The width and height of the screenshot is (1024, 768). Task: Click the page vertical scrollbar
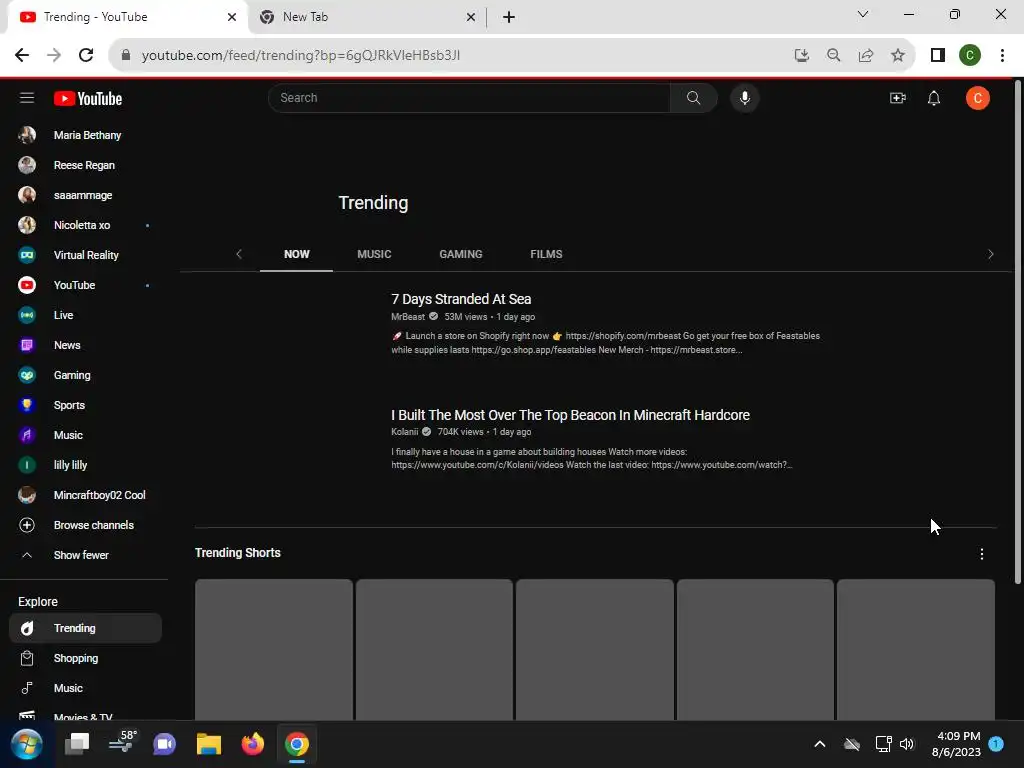tap(1017, 333)
